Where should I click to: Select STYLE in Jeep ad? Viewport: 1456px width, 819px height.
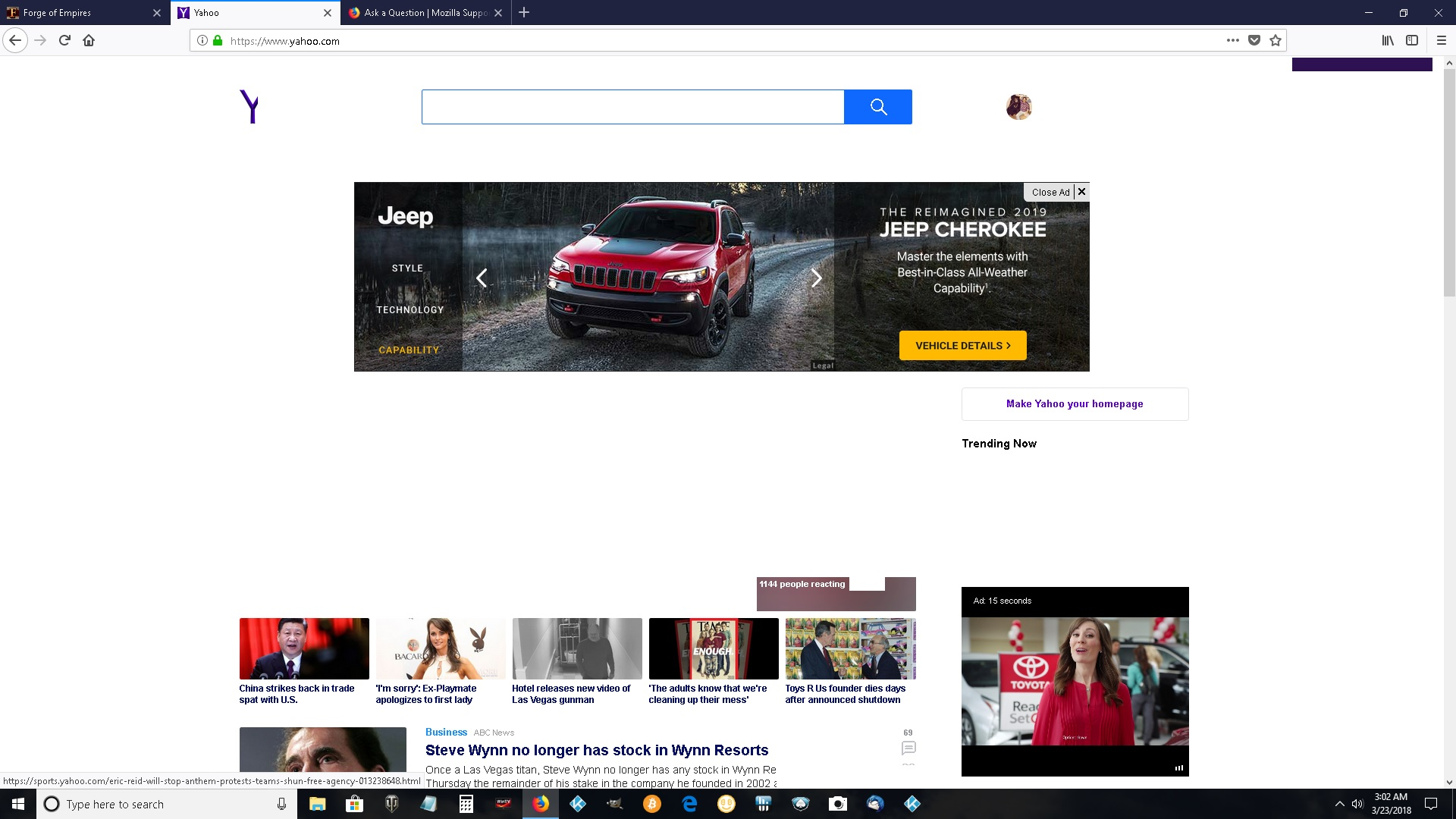click(x=407, y=268)
